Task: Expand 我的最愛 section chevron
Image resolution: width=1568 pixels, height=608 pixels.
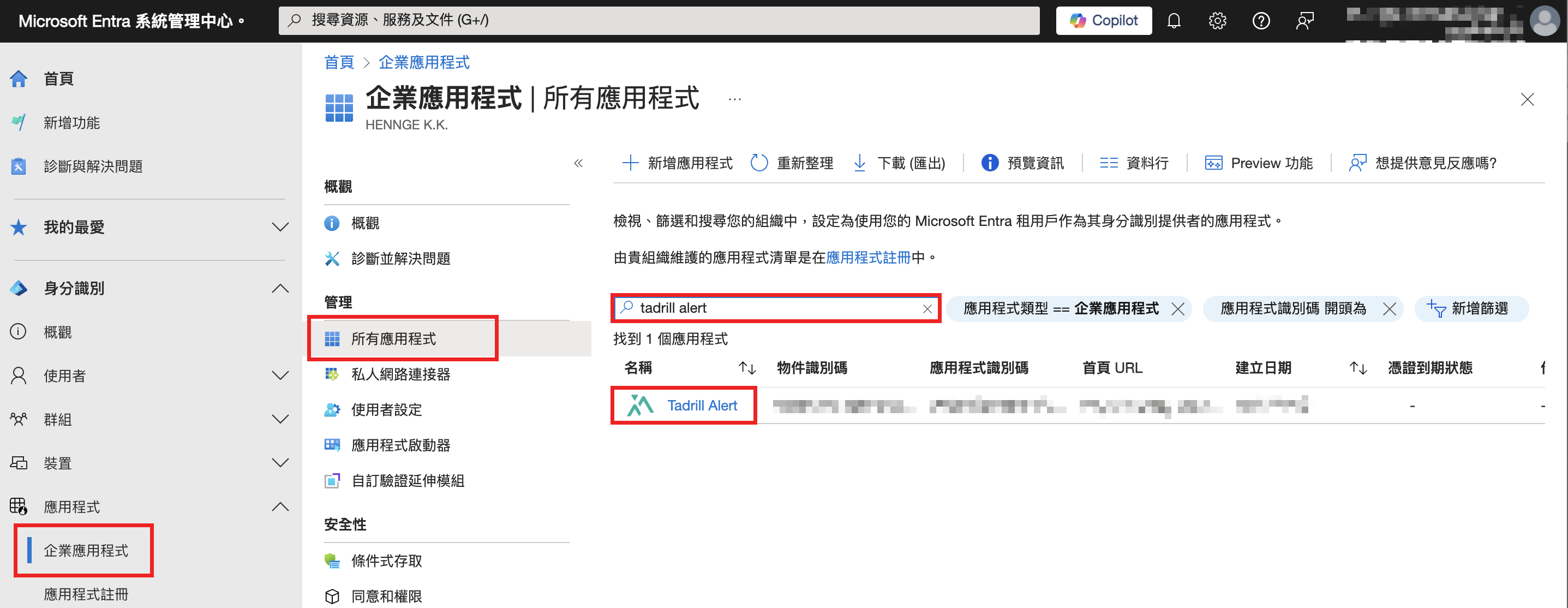Action: click(x=280, y=227)
